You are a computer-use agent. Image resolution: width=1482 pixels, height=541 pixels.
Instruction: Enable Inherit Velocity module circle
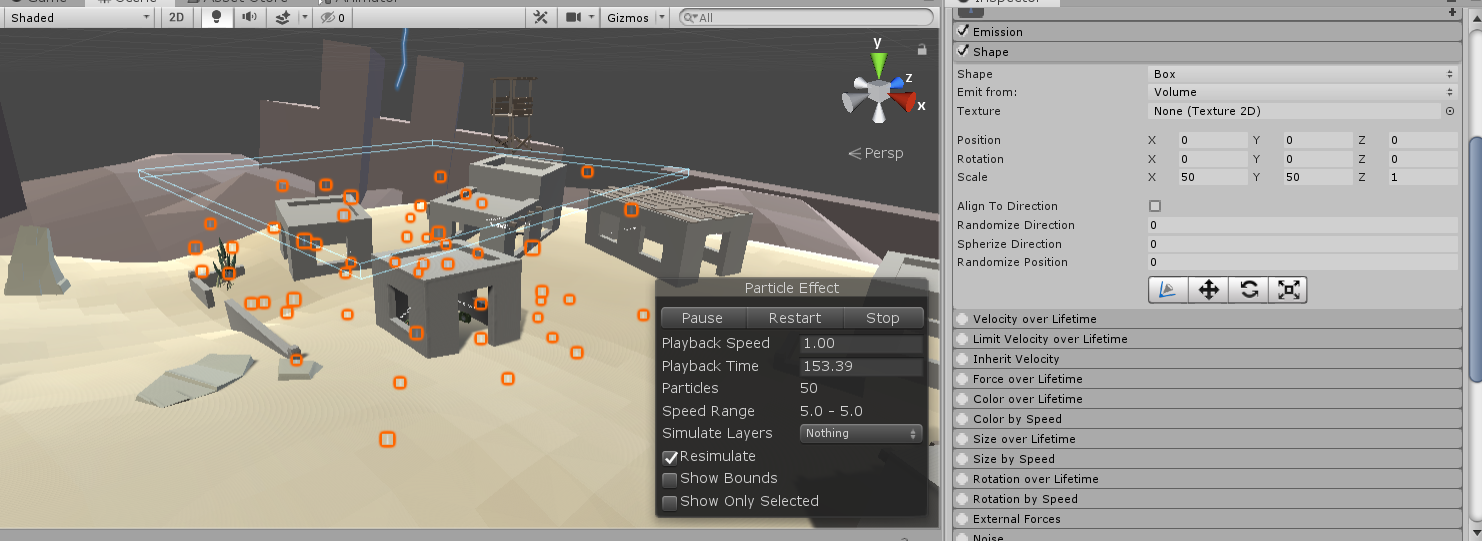click(x=962, y=359)
